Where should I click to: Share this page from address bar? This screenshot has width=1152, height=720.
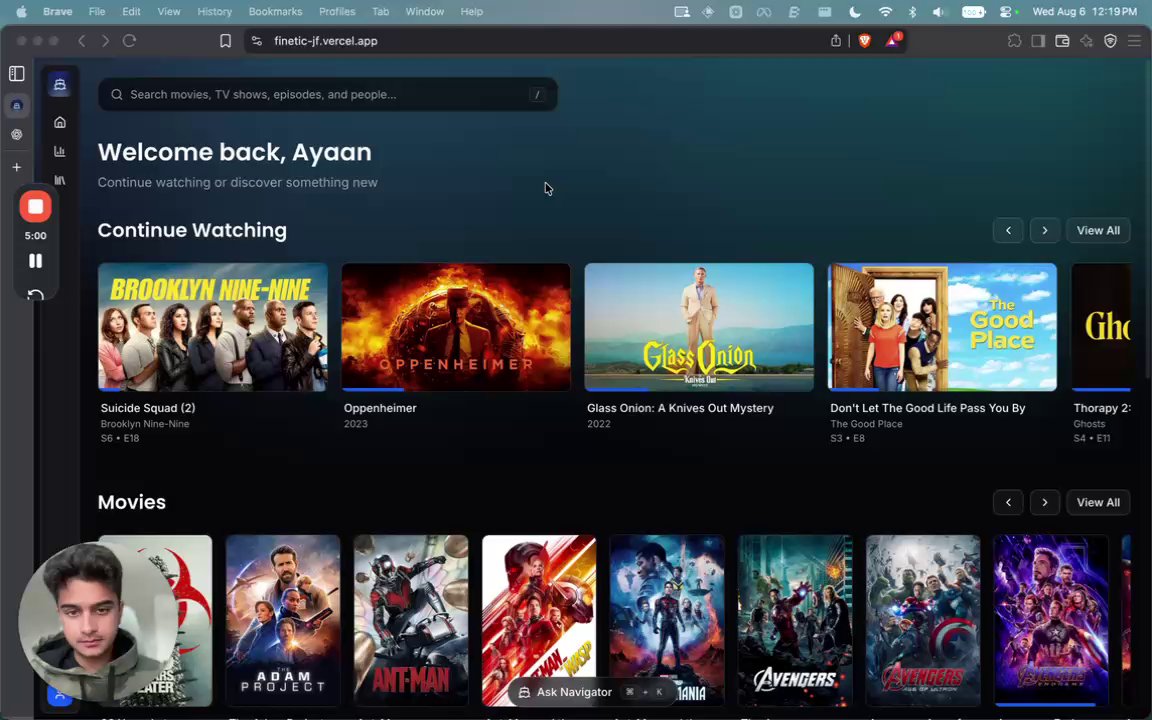tap(835, 41)
